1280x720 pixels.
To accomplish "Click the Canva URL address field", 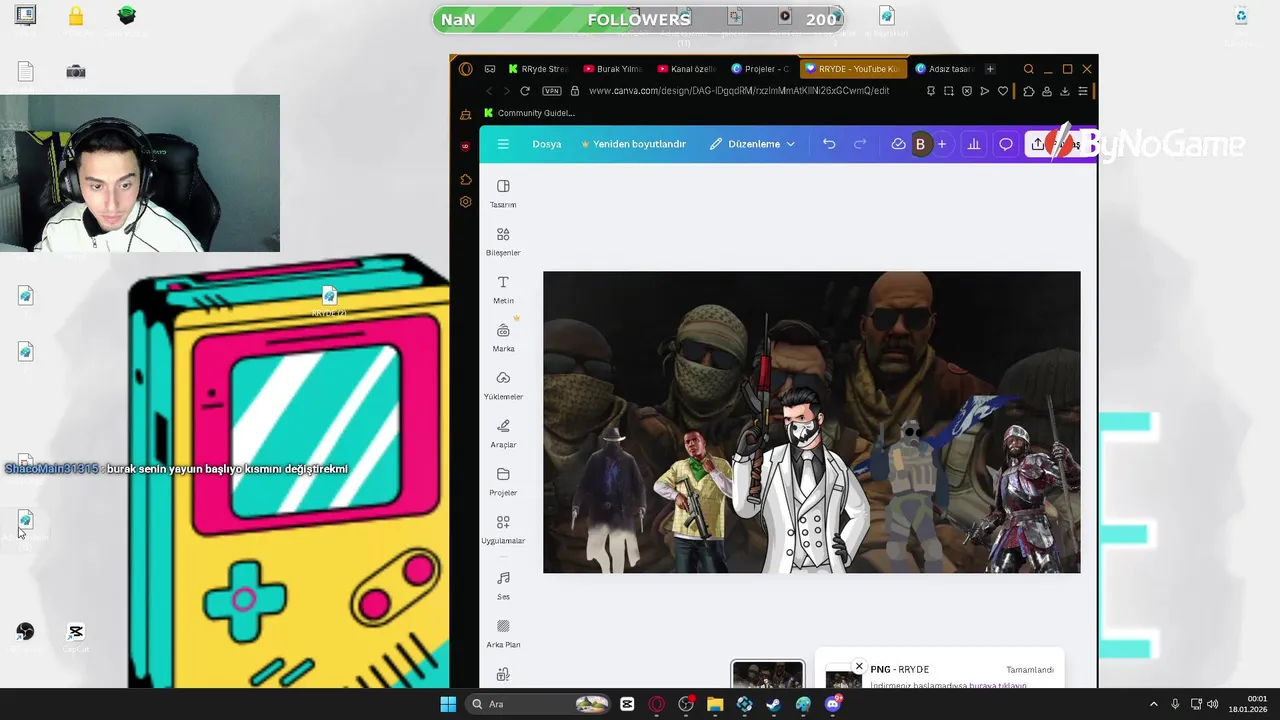I will point(739,91).
